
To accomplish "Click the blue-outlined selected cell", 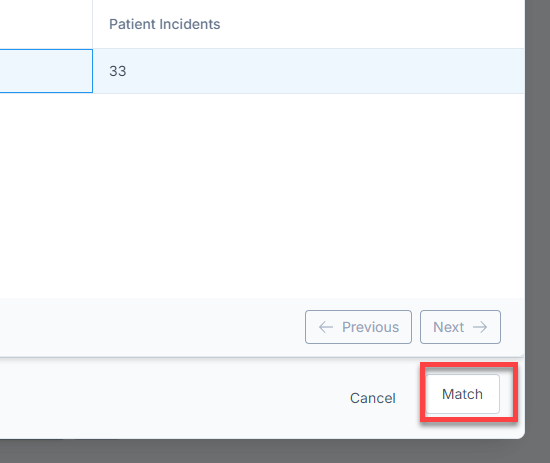I will 46,71.
